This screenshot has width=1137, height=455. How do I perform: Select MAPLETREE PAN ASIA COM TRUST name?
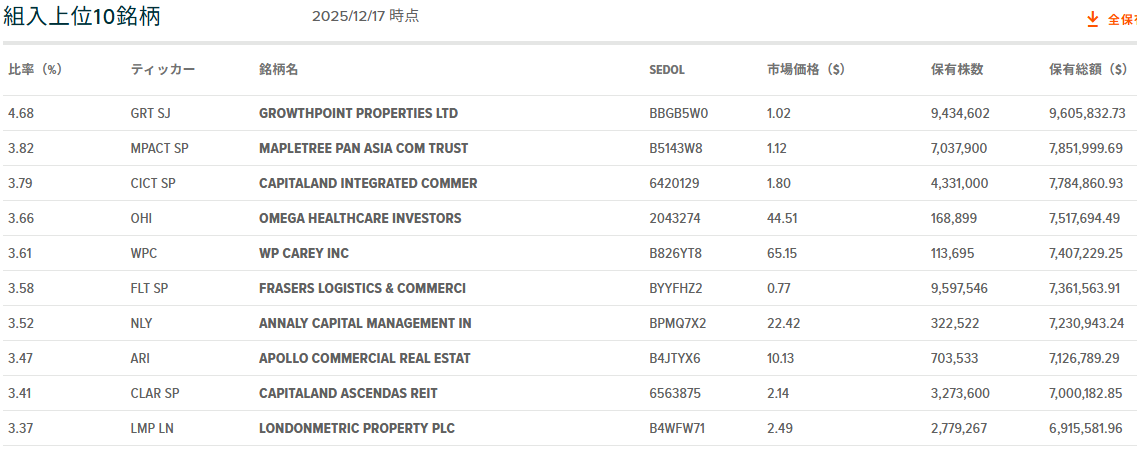coord(363,148)
